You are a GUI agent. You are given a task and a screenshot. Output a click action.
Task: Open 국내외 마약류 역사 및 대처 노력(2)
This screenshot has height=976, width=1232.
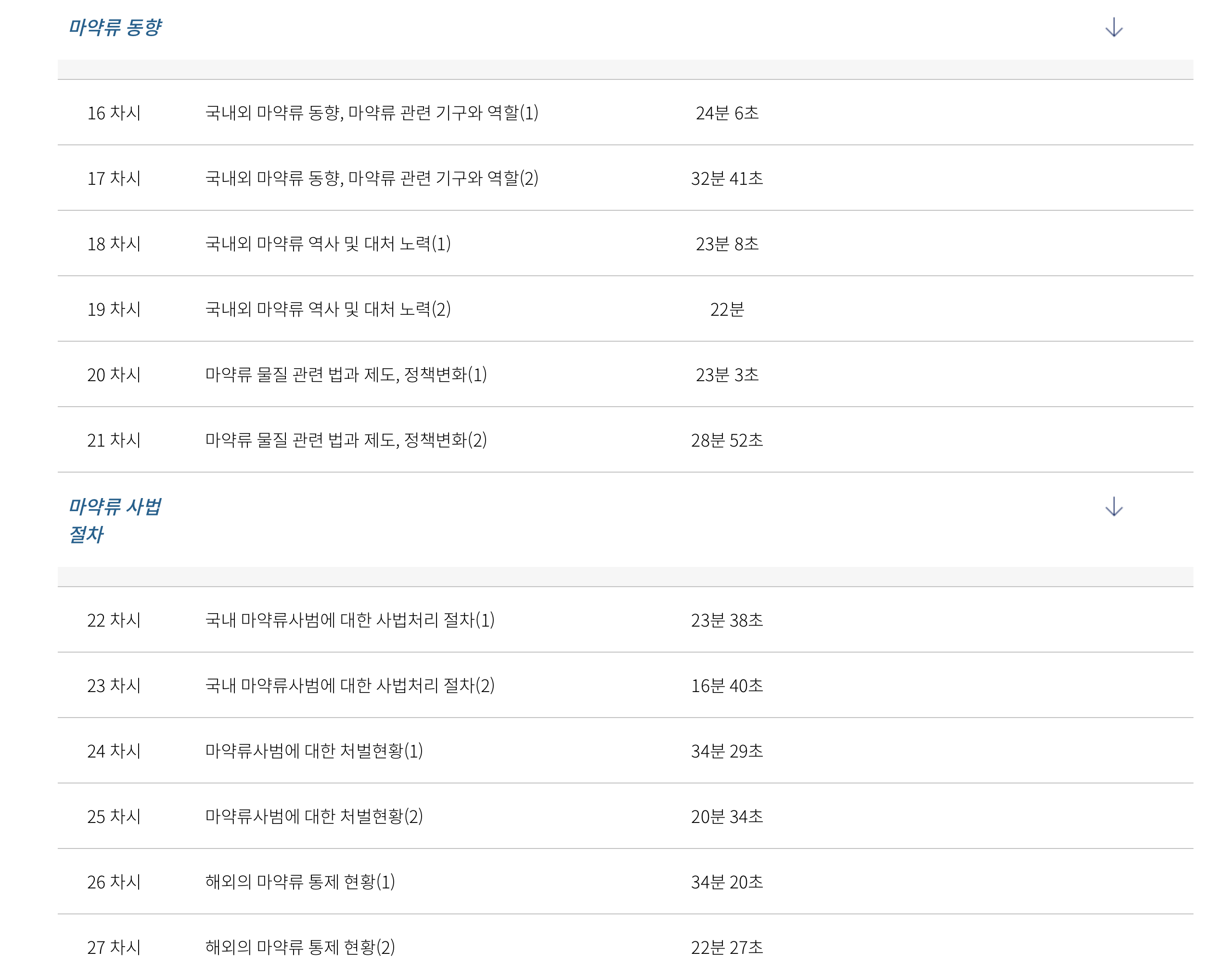tap(327, 309)
